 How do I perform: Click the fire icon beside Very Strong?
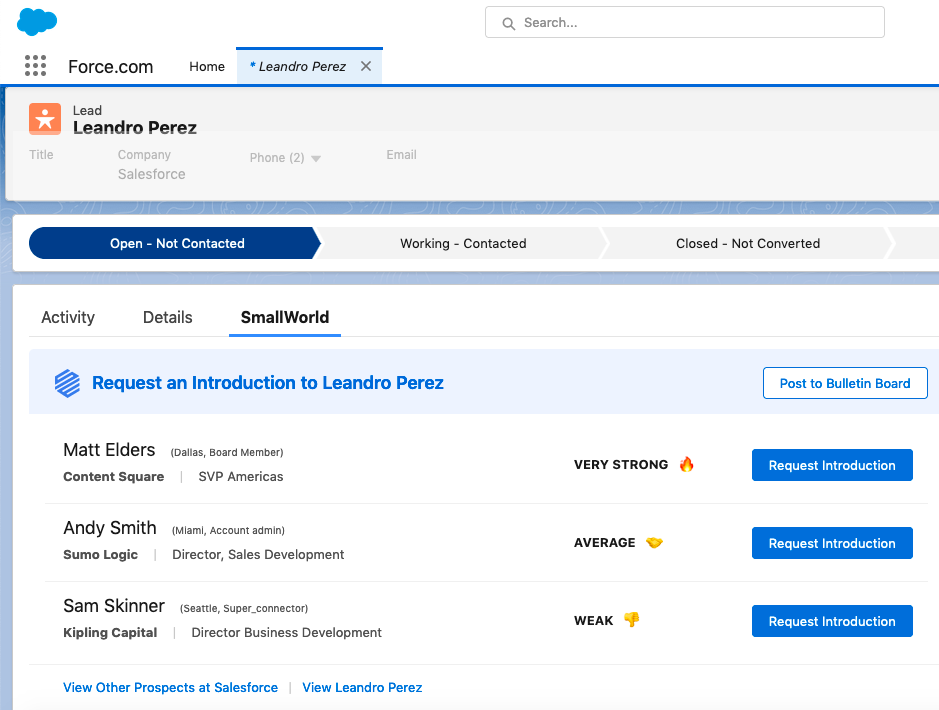pyautogui.click(x=686, y=464)
